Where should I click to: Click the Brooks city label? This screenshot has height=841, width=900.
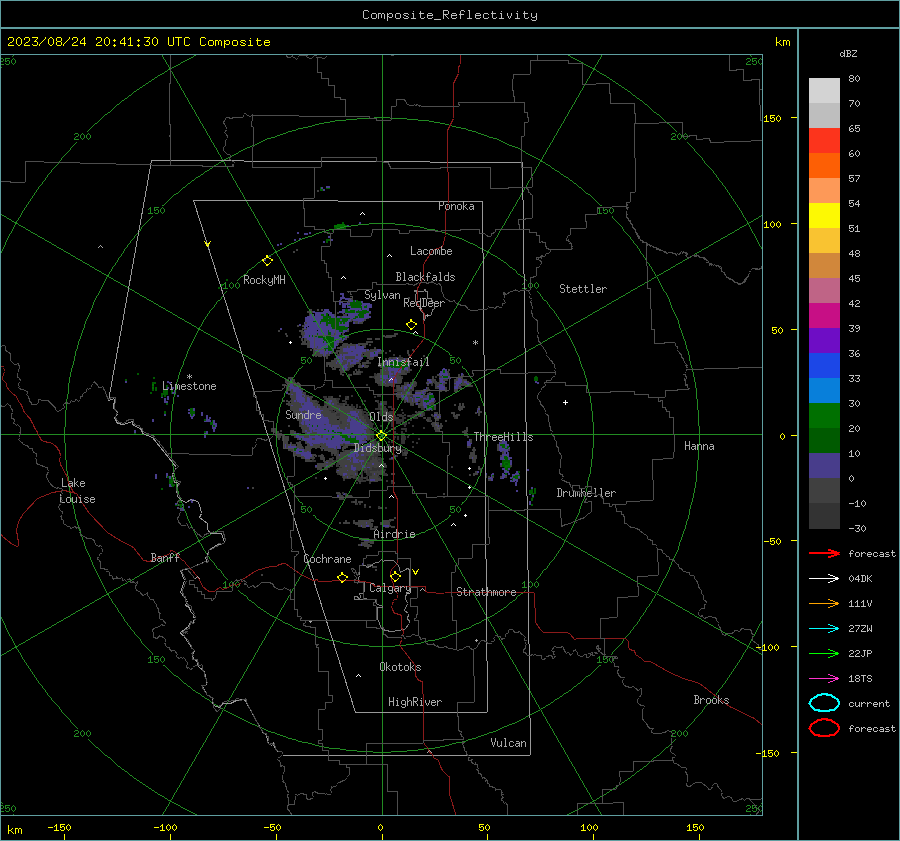tap(711, 700)
